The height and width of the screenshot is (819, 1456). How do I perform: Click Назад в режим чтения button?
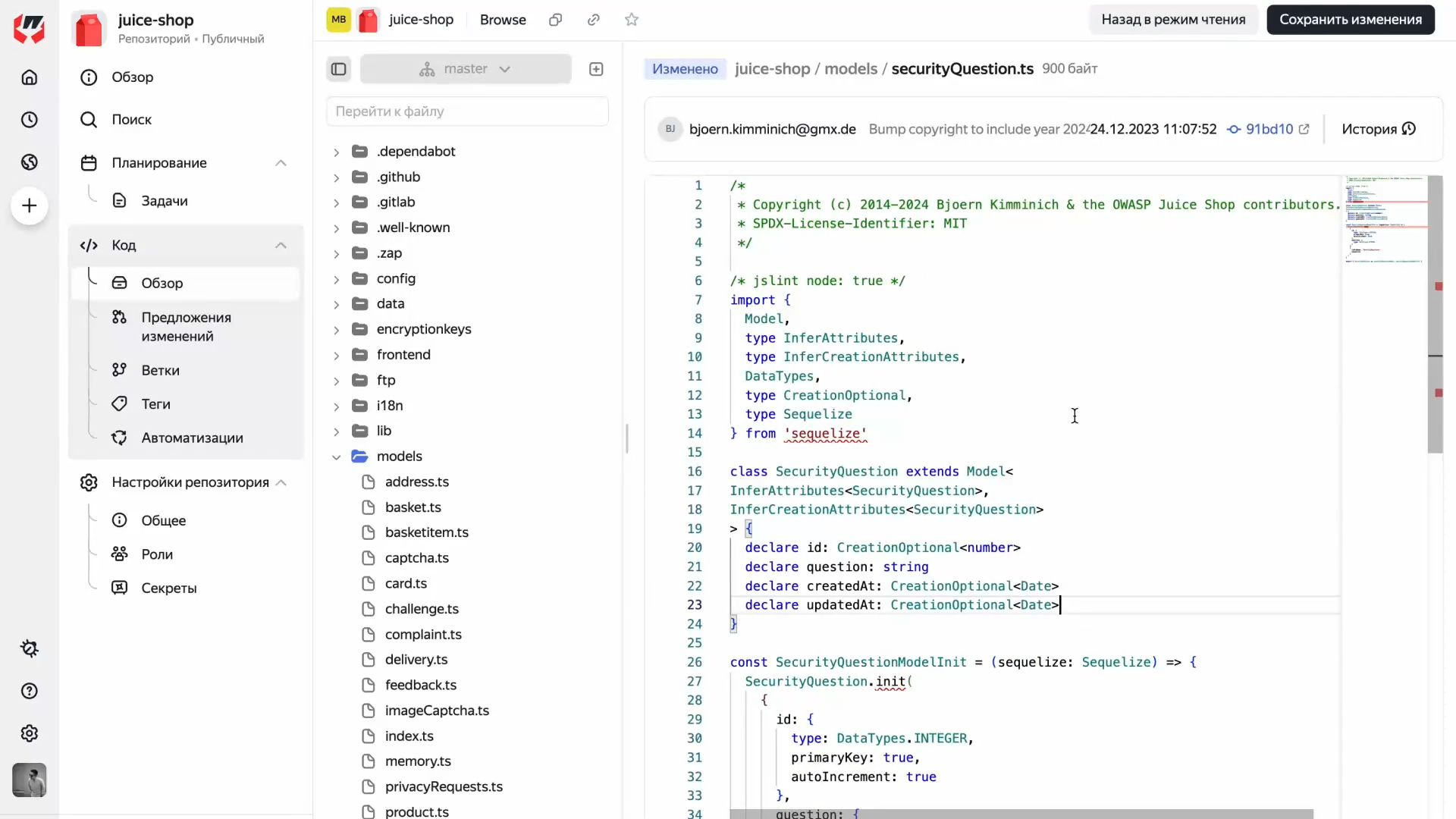pos(1173,20)
